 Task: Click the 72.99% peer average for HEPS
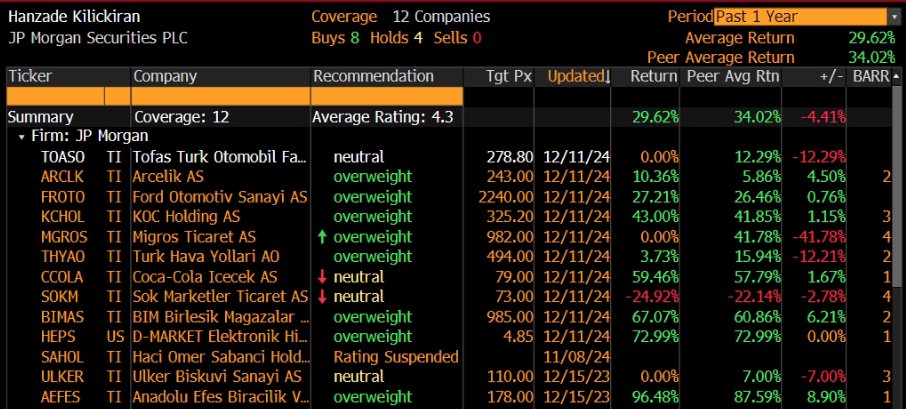[x=758, y=336]
